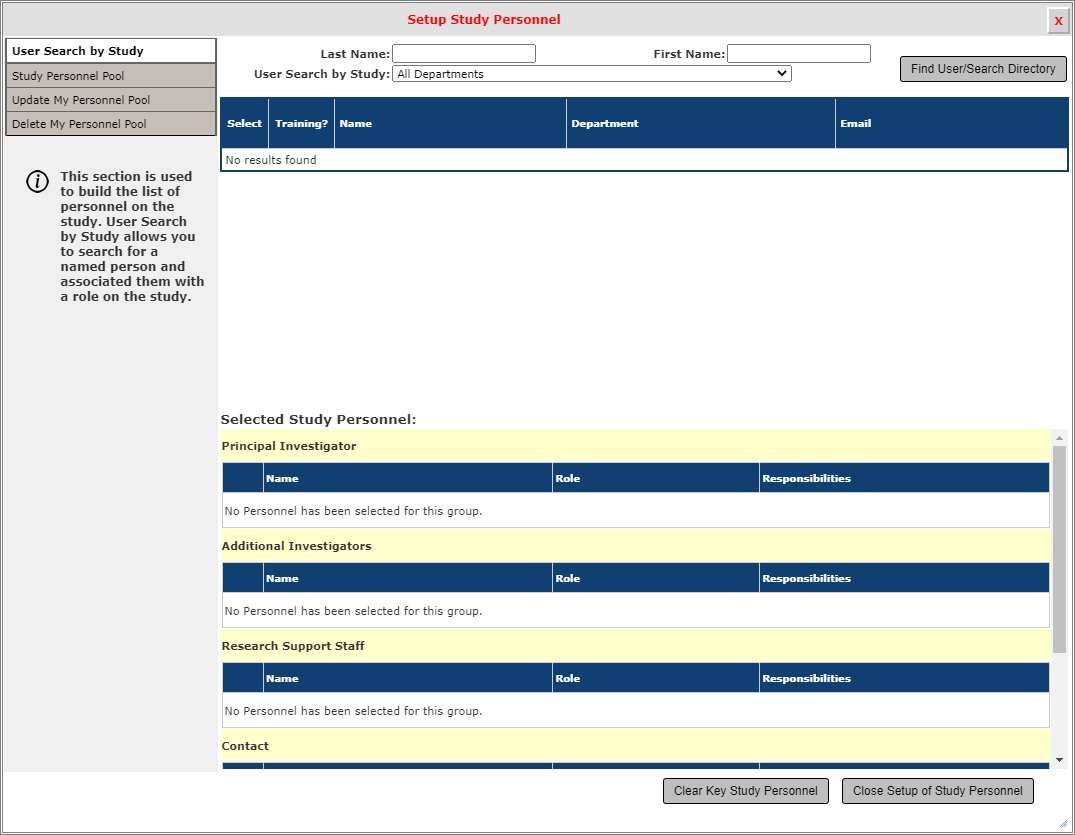Switch to Study Personnel Pool tab
Viewport: 1075px width, 835px height.
coord(110,75)
